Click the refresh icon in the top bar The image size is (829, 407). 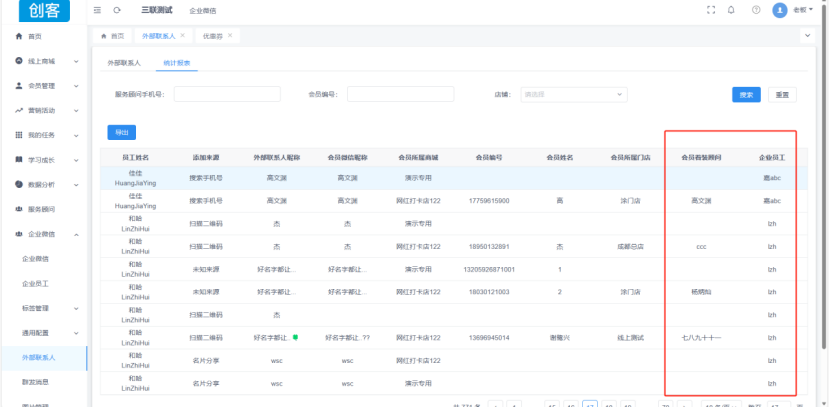(x=118, y=10)
